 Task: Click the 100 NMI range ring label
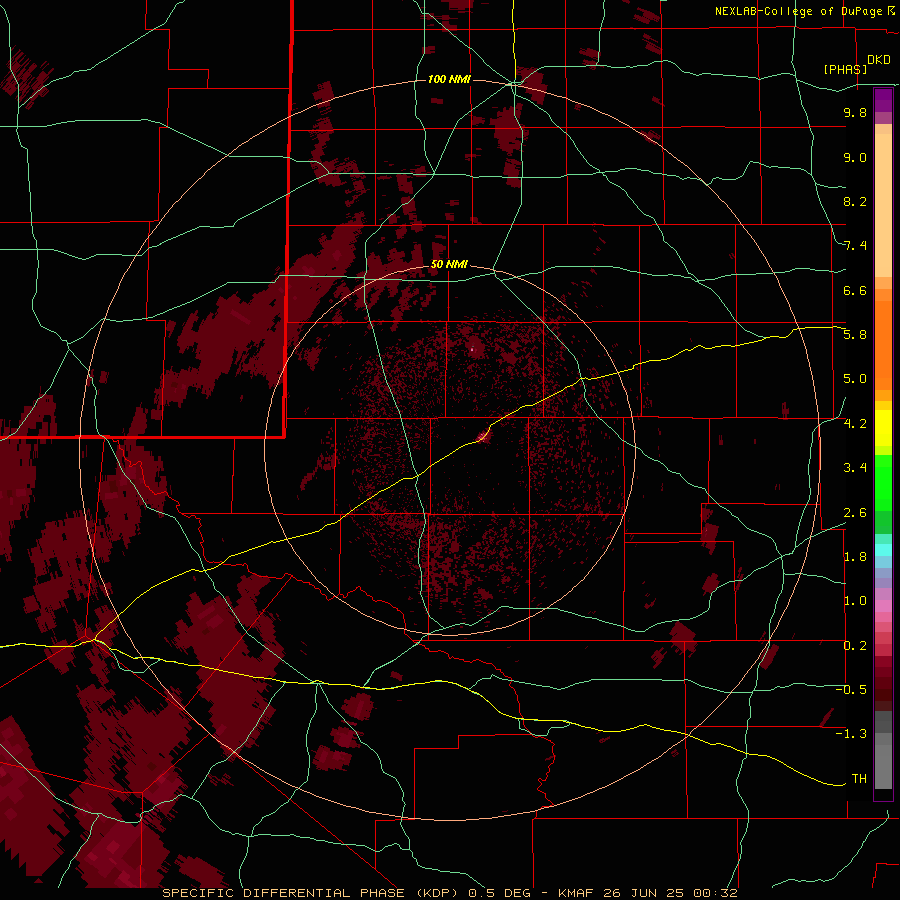click(449, 79)
